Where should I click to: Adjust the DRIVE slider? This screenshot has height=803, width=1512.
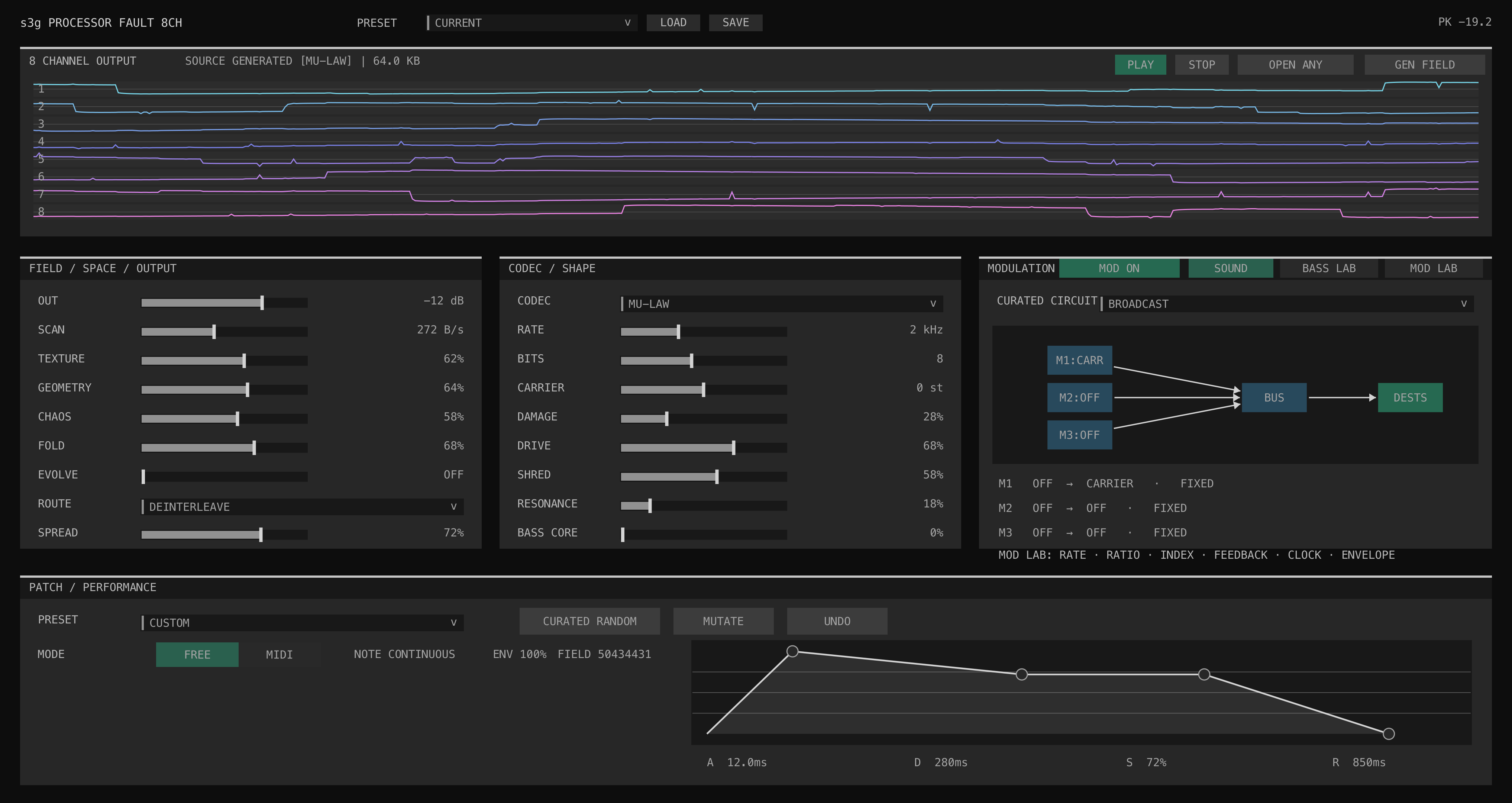tap(704, 447)
